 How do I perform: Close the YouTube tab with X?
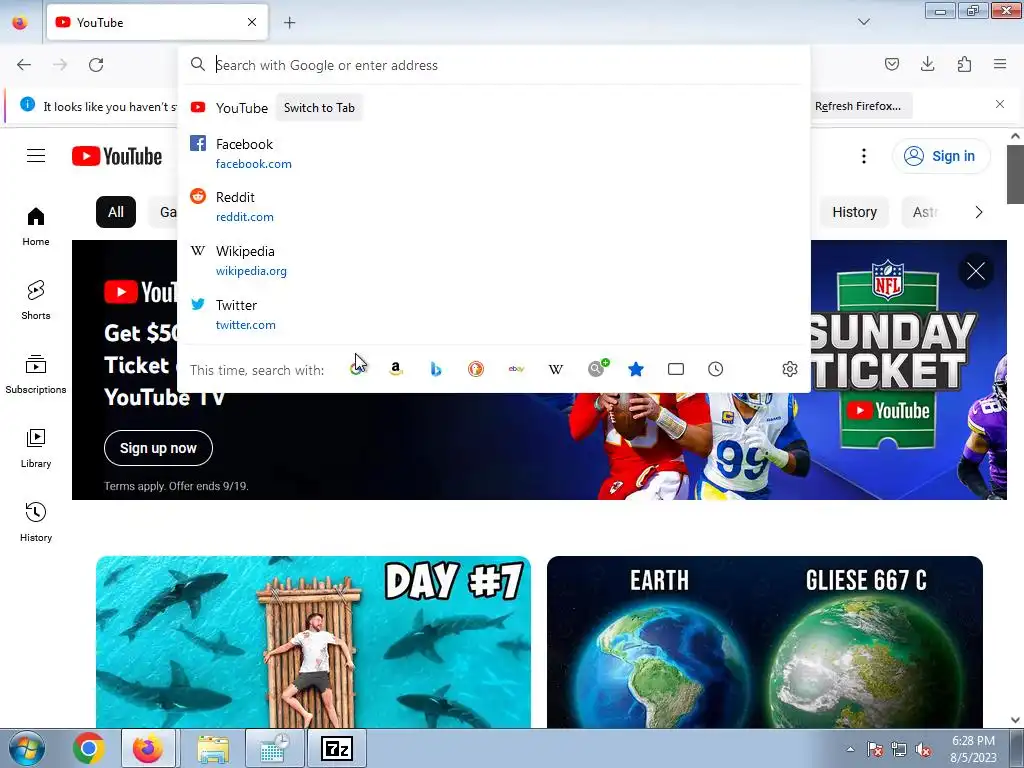pyautogui.click(x=252, y=23)
